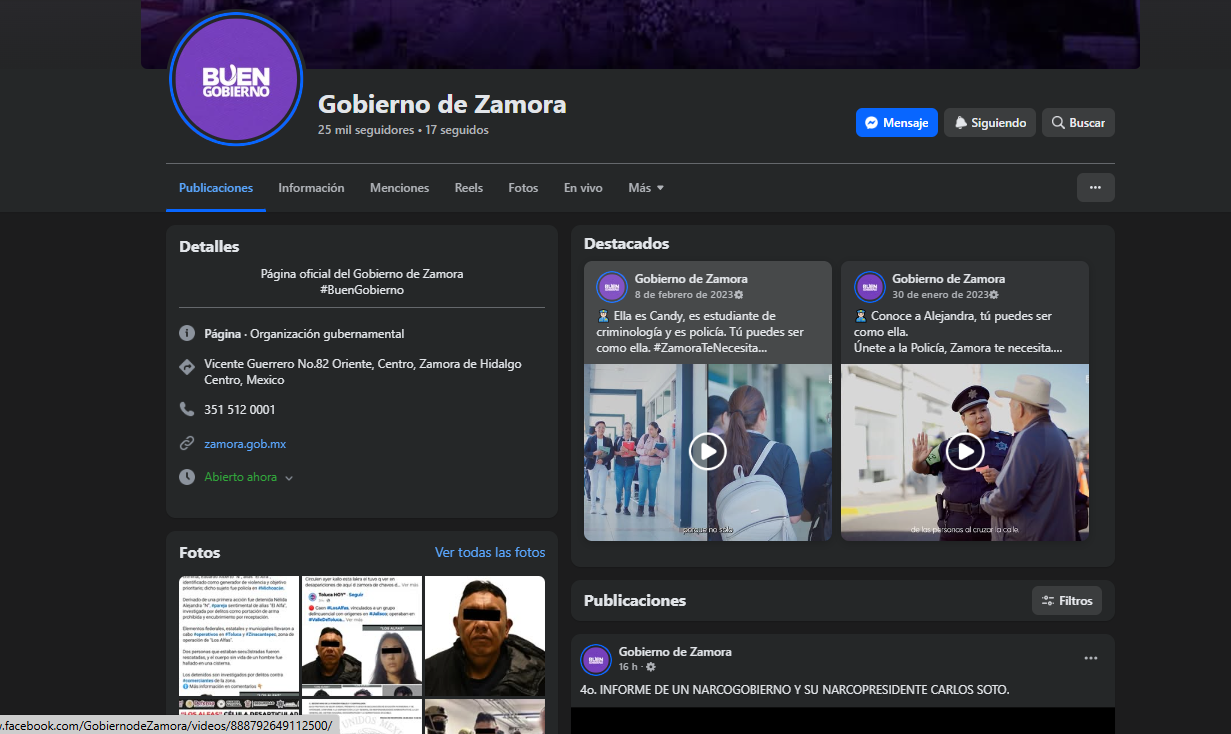This screenshot has height=734, width=1231.
Task: Click the Detalles section heading
Action: coord(209,247)
